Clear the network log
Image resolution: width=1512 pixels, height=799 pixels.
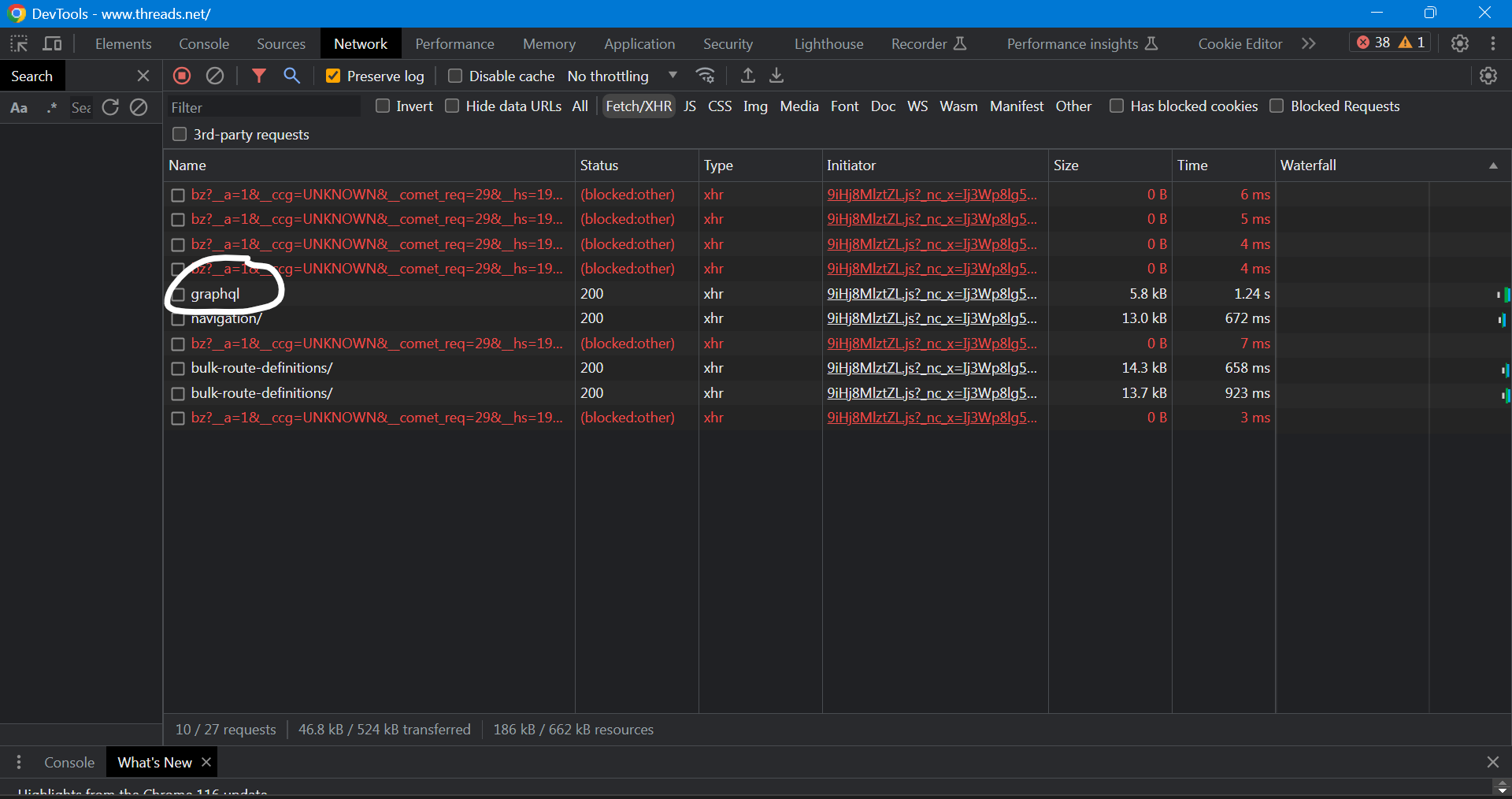click(215, 76)
